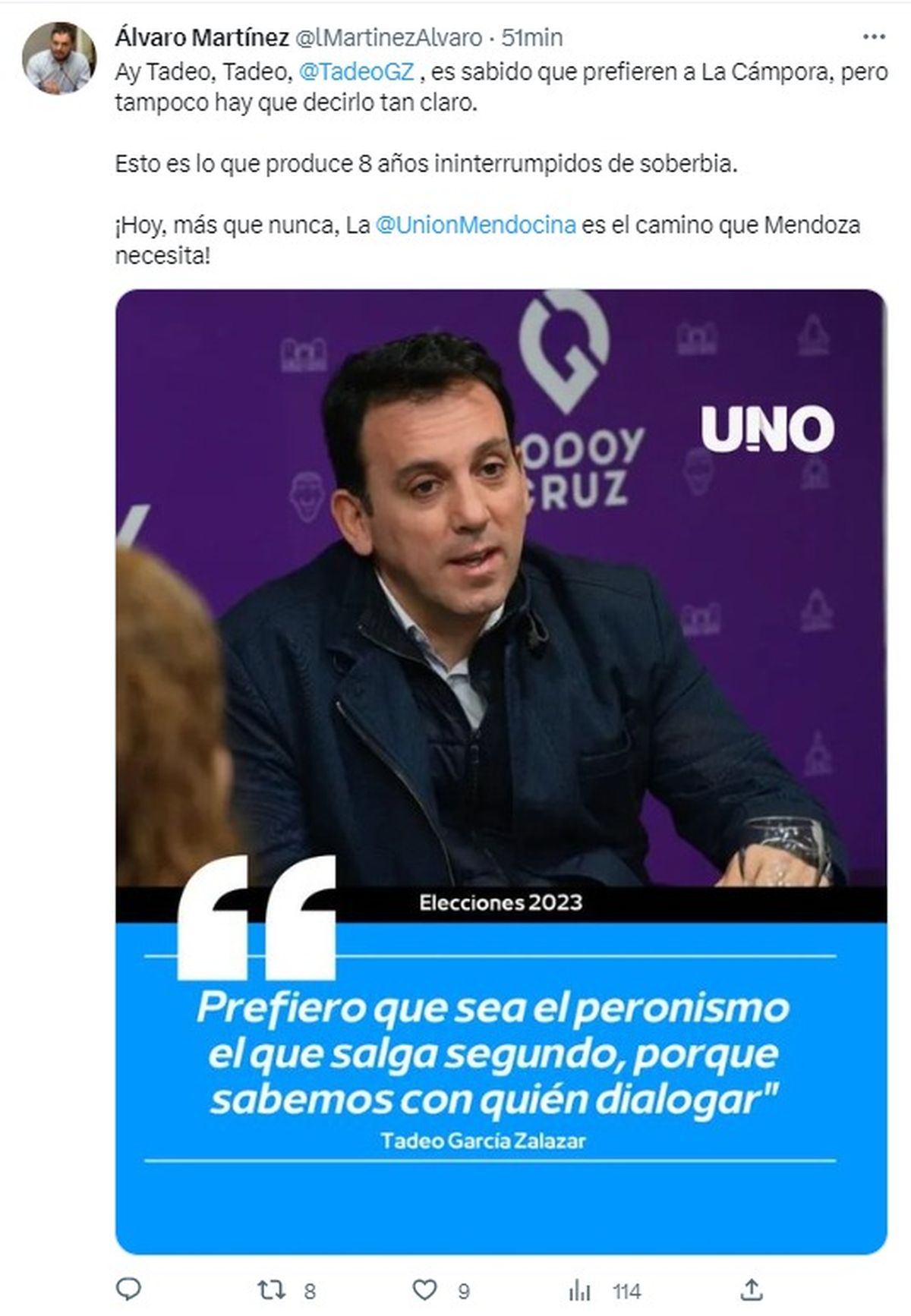
Task: Like the tweet with the heart icon
Action: tap(424, 1289)
